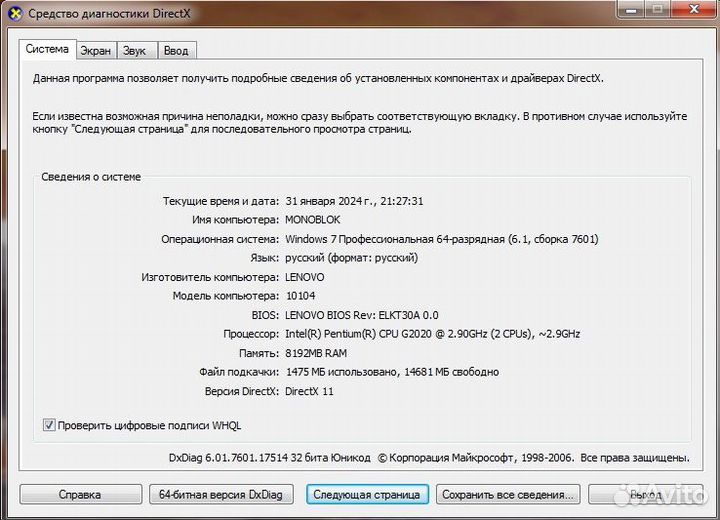Click the Имя компьютера label
720x520 pixels.
[x=235, y=220]
